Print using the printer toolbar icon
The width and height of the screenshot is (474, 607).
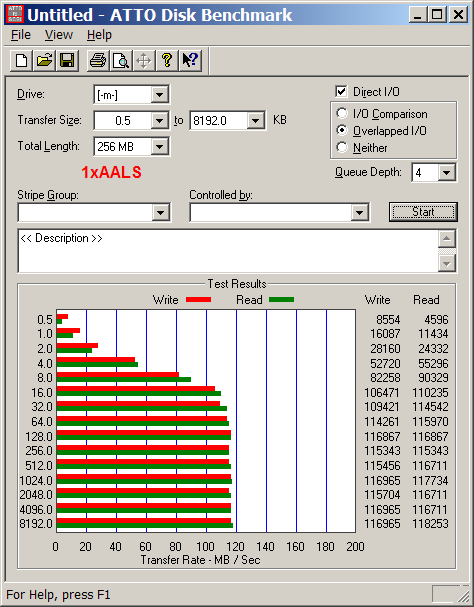98,61
